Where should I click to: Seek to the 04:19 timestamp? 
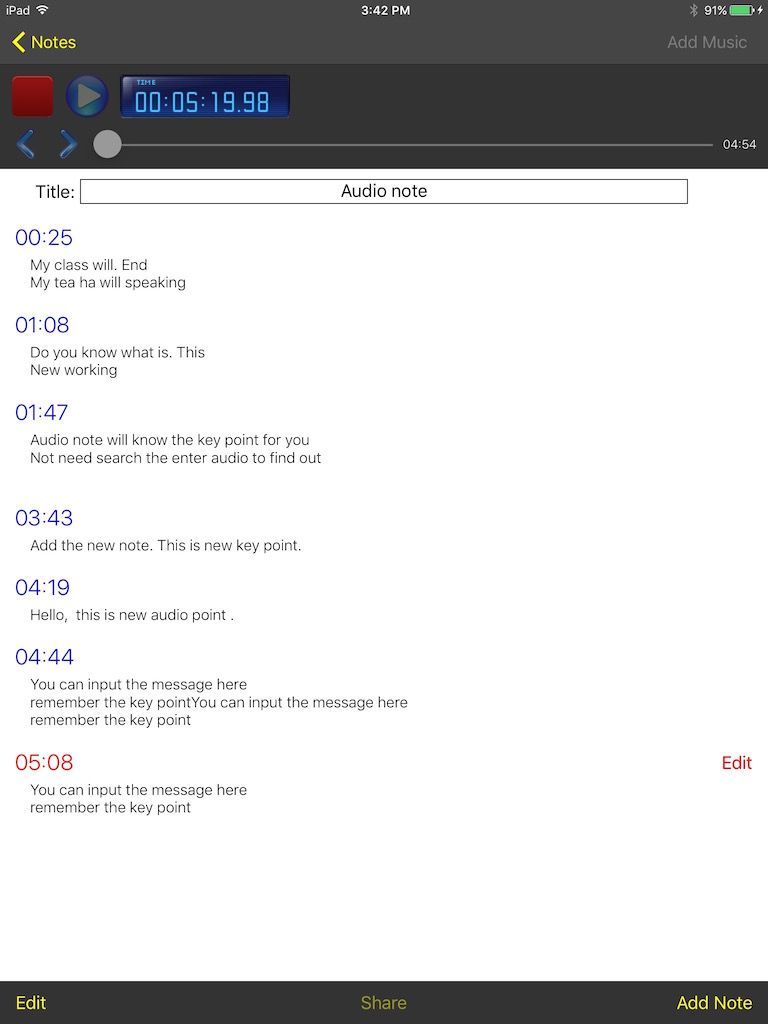pos(42,587)
